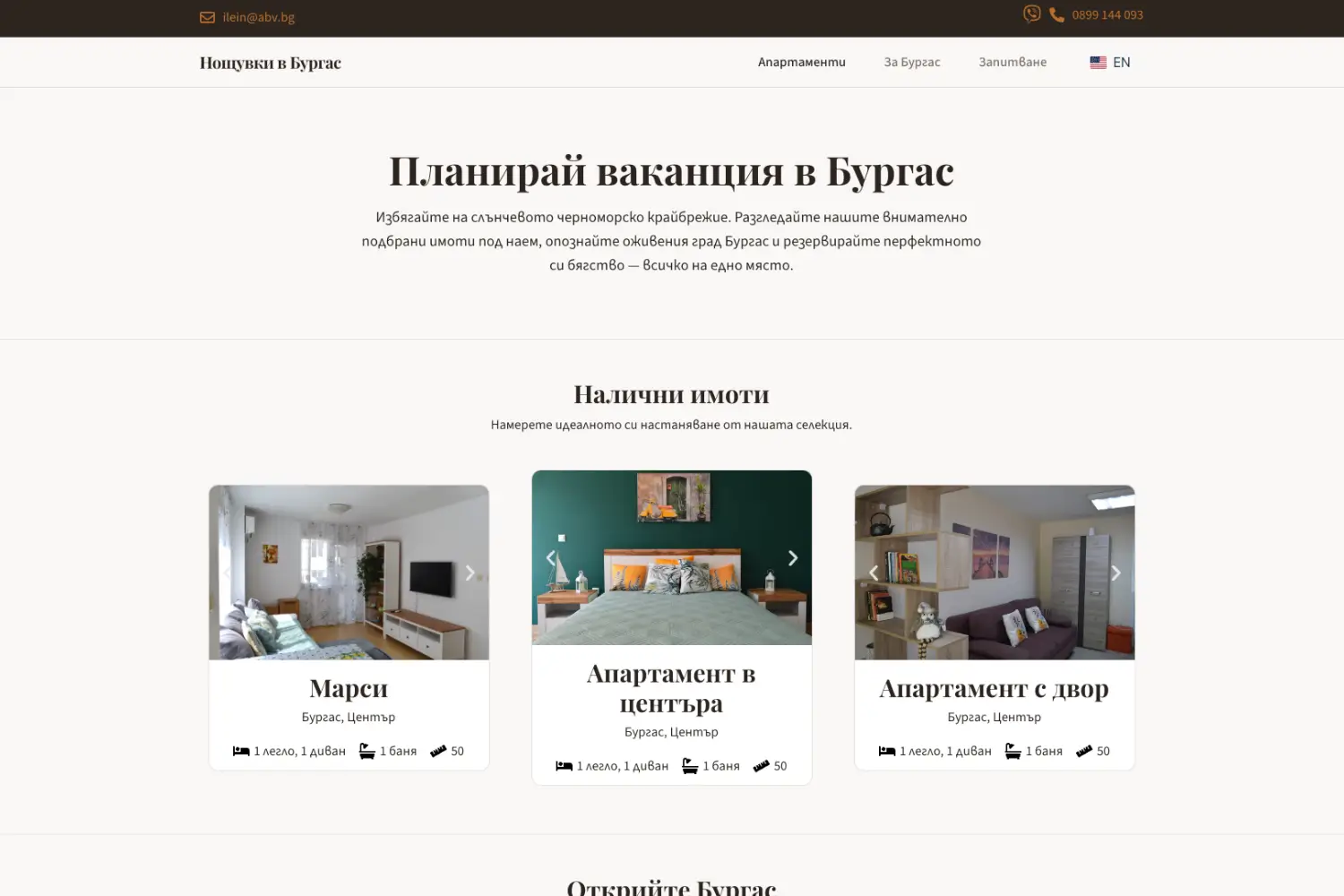Call the number 0899 144 093
The width and height of the screenshot is (1344, 896).
point(1107,15)
